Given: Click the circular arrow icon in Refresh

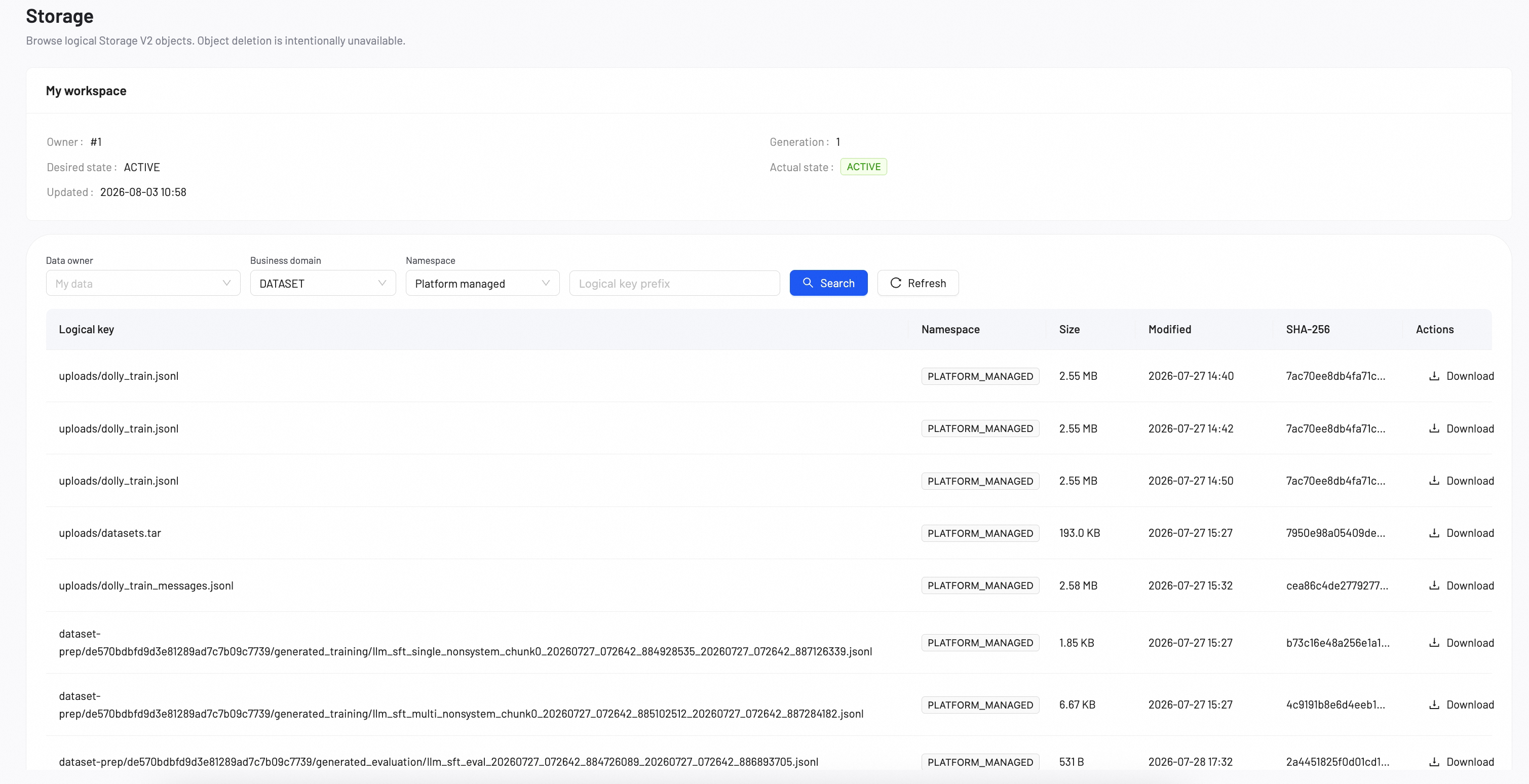Looking at the screenshot, I should (896, 283).
